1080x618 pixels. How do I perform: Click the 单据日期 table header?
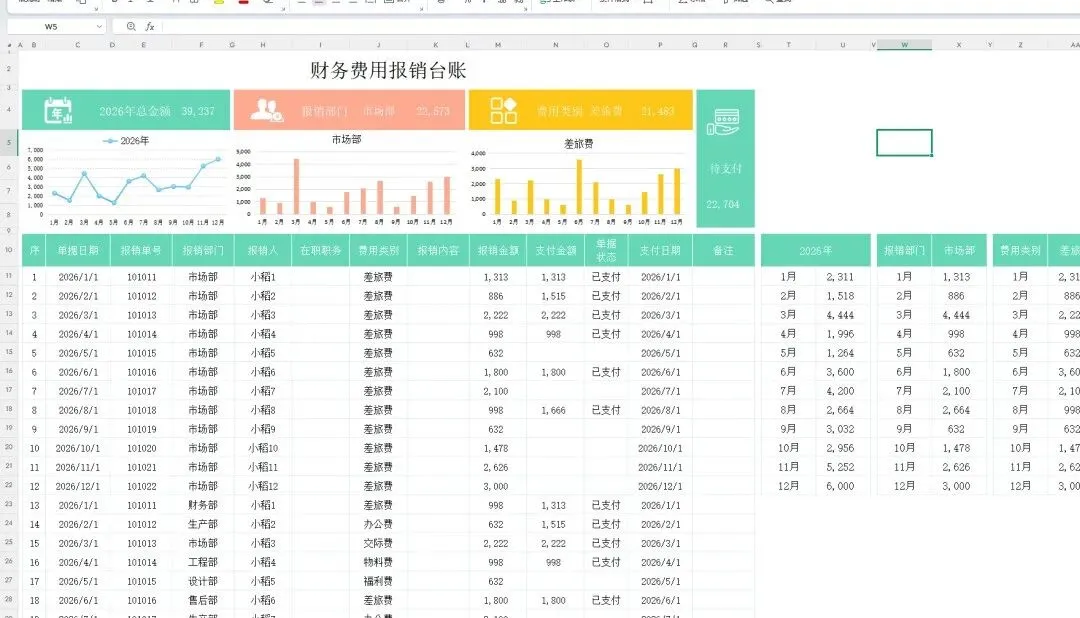click(x=78, y=251)
